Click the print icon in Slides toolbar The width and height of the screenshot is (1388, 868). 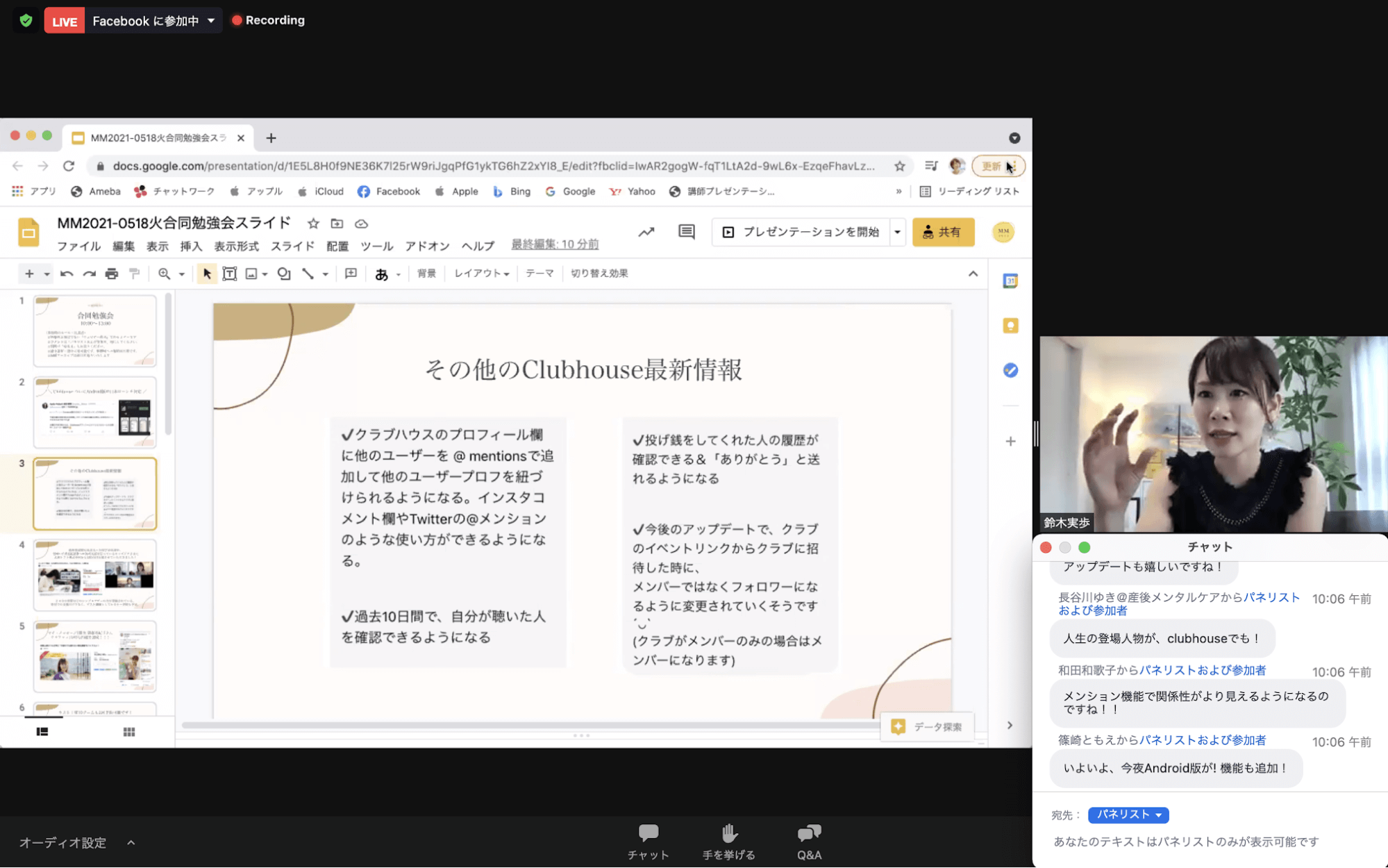point(112,274)
